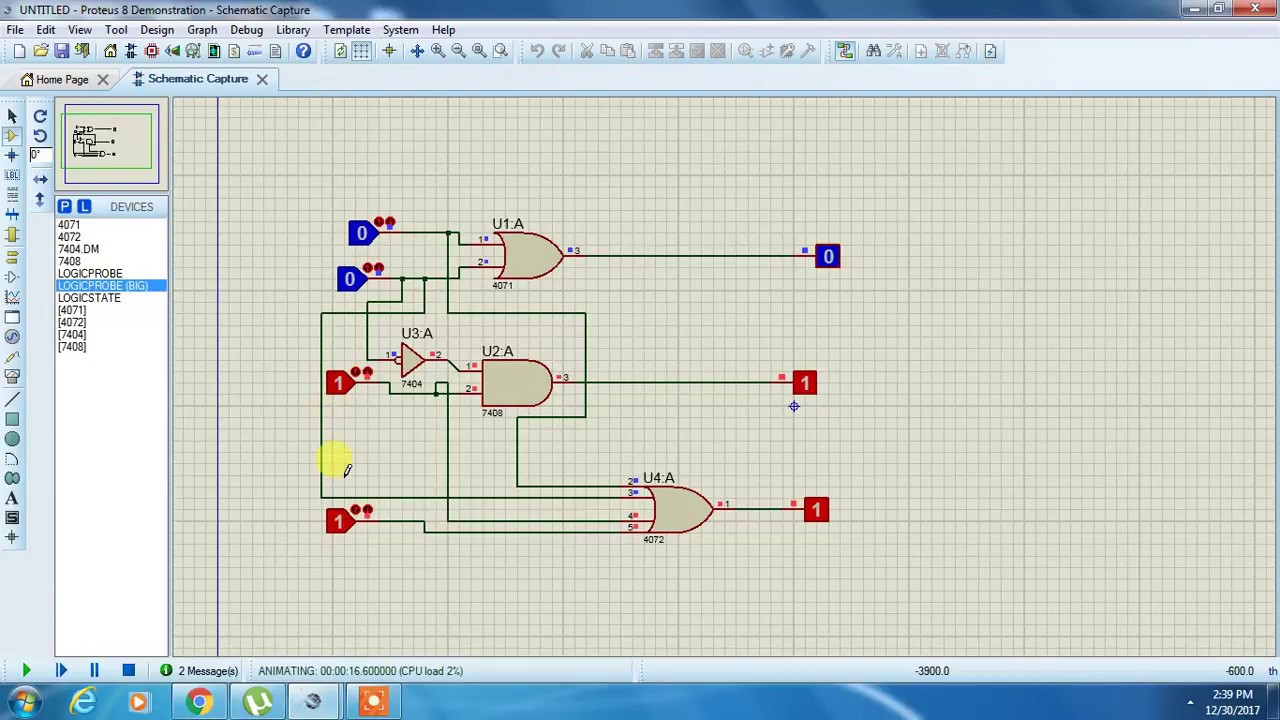Click the Zoom to Area icon
Image resolution: width=1280 pixels, height=720 pixels.
pyautogui.click(x=501, y=51)
